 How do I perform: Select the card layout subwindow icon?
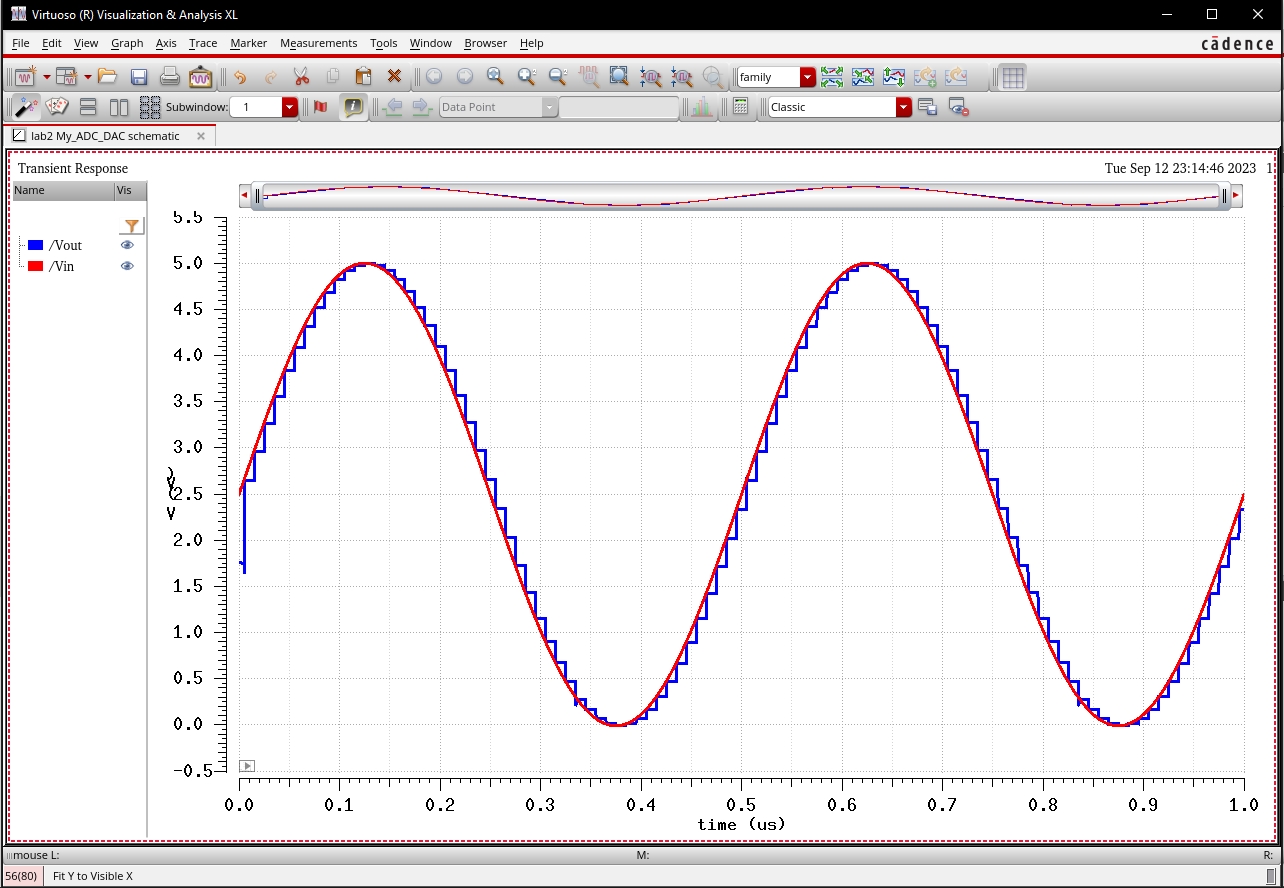pyautogui.click(x=58, y=107)
